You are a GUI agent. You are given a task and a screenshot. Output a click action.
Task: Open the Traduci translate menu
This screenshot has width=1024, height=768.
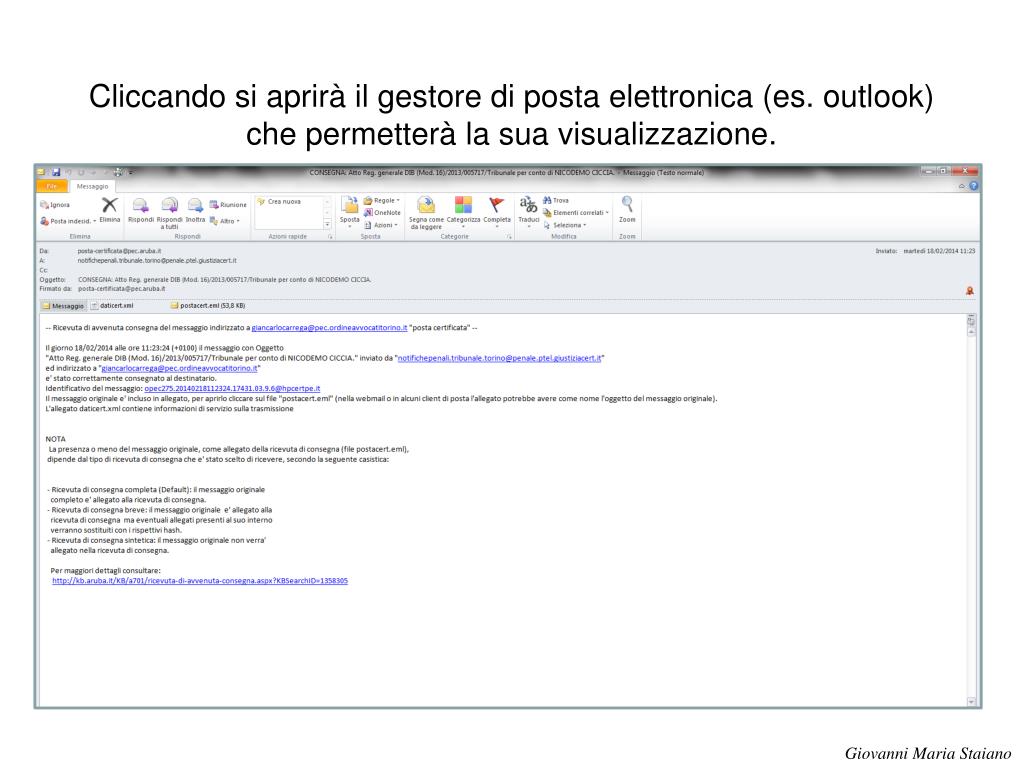[x=528, y=211]
